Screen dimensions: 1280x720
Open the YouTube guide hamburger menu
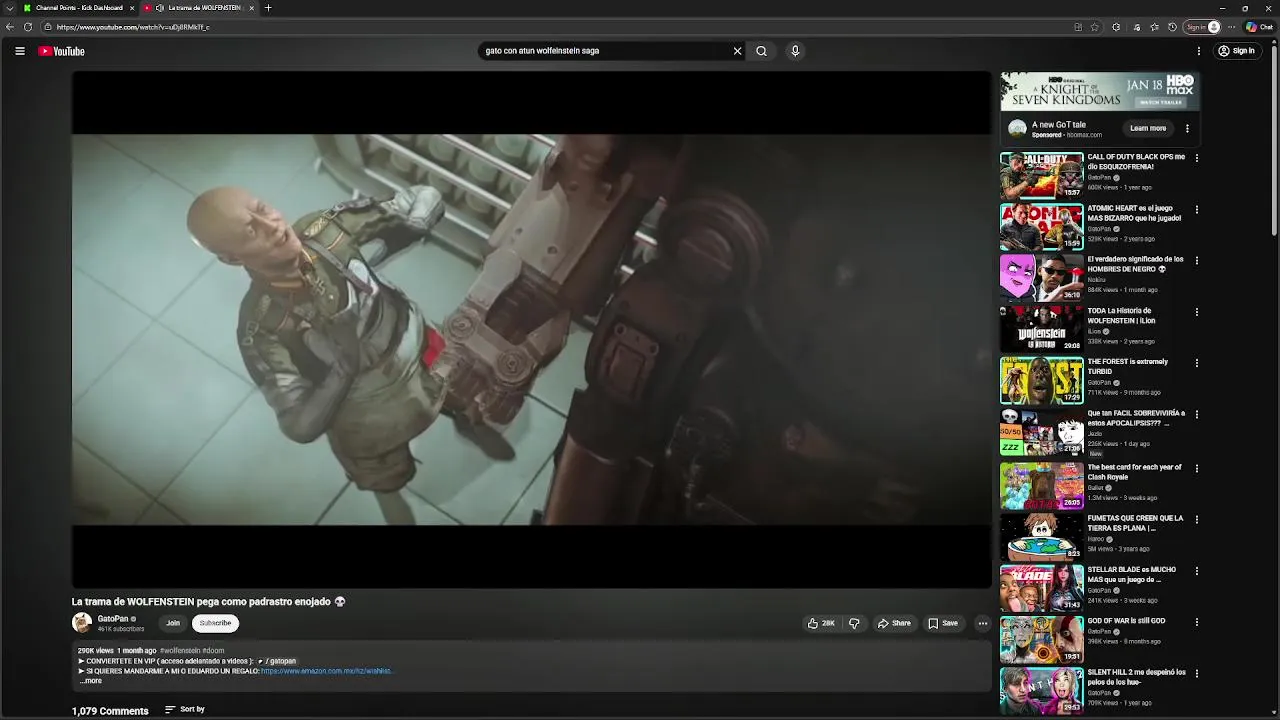[x=19, y=51]
